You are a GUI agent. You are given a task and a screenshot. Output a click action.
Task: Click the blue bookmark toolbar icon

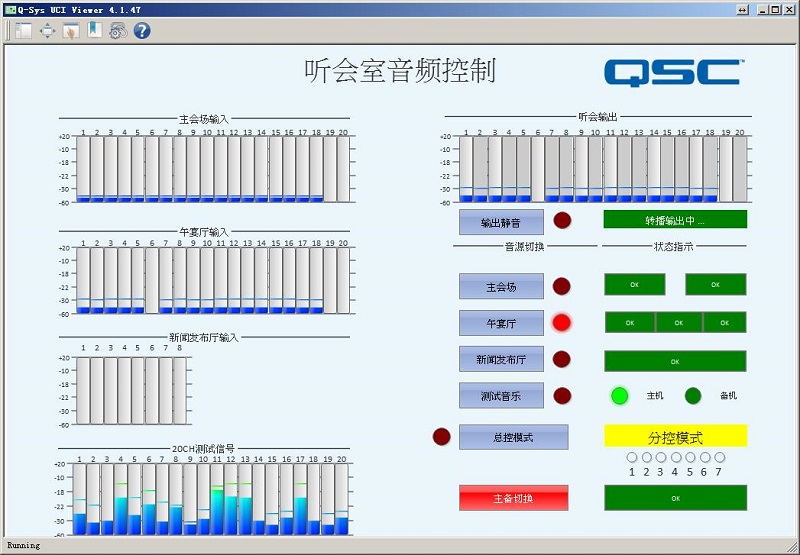[x=94, y=31]
